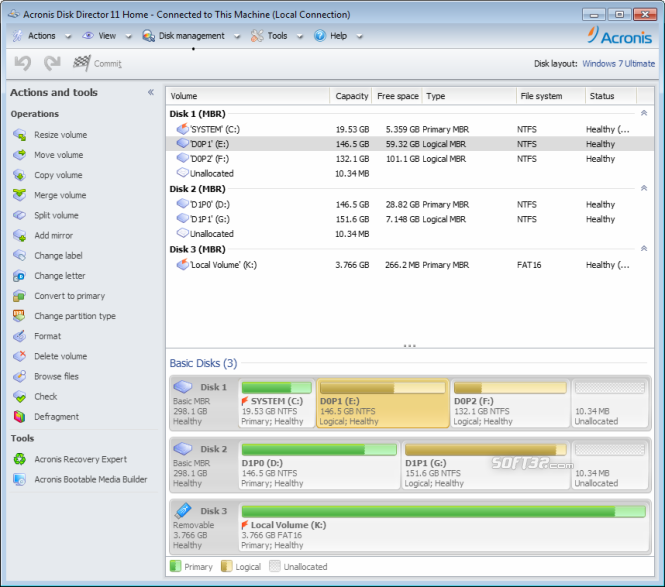The image size is (665, 587).
Task: Open the Disk management dropdown arrow
Action: pyautogui.click(x=237, y=36)
